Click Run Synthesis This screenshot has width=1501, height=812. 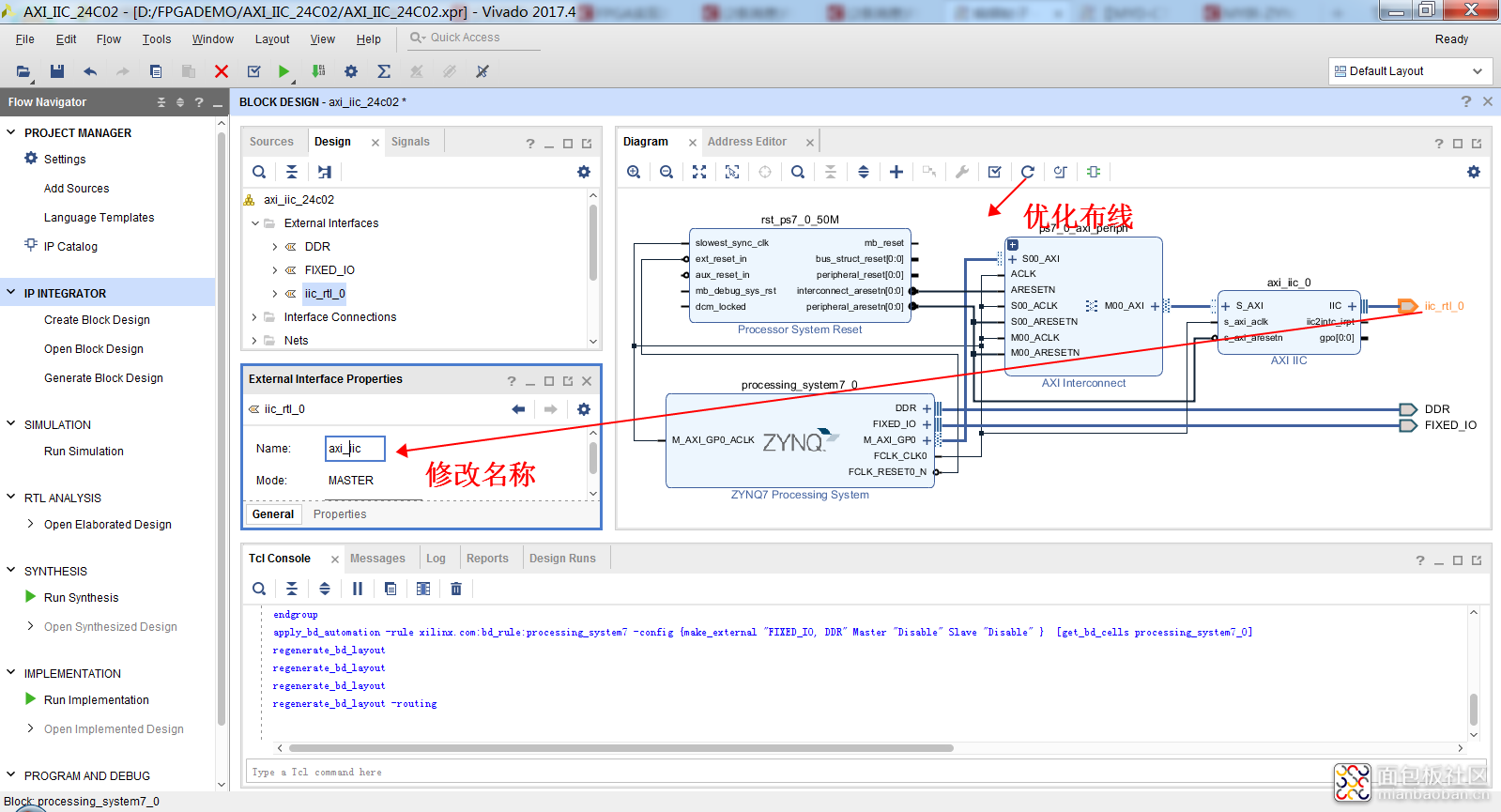[x=81, y=598]
